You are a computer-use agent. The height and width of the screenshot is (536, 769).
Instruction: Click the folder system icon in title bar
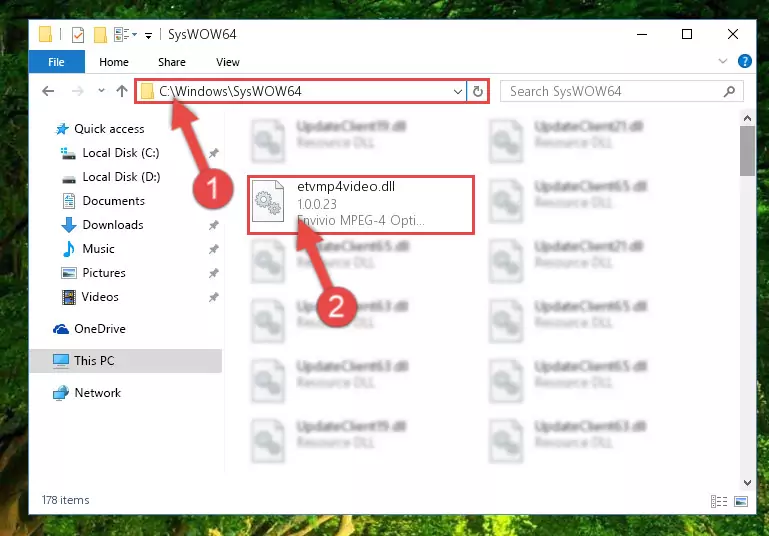pyautogui.click(x=45, y=34)
